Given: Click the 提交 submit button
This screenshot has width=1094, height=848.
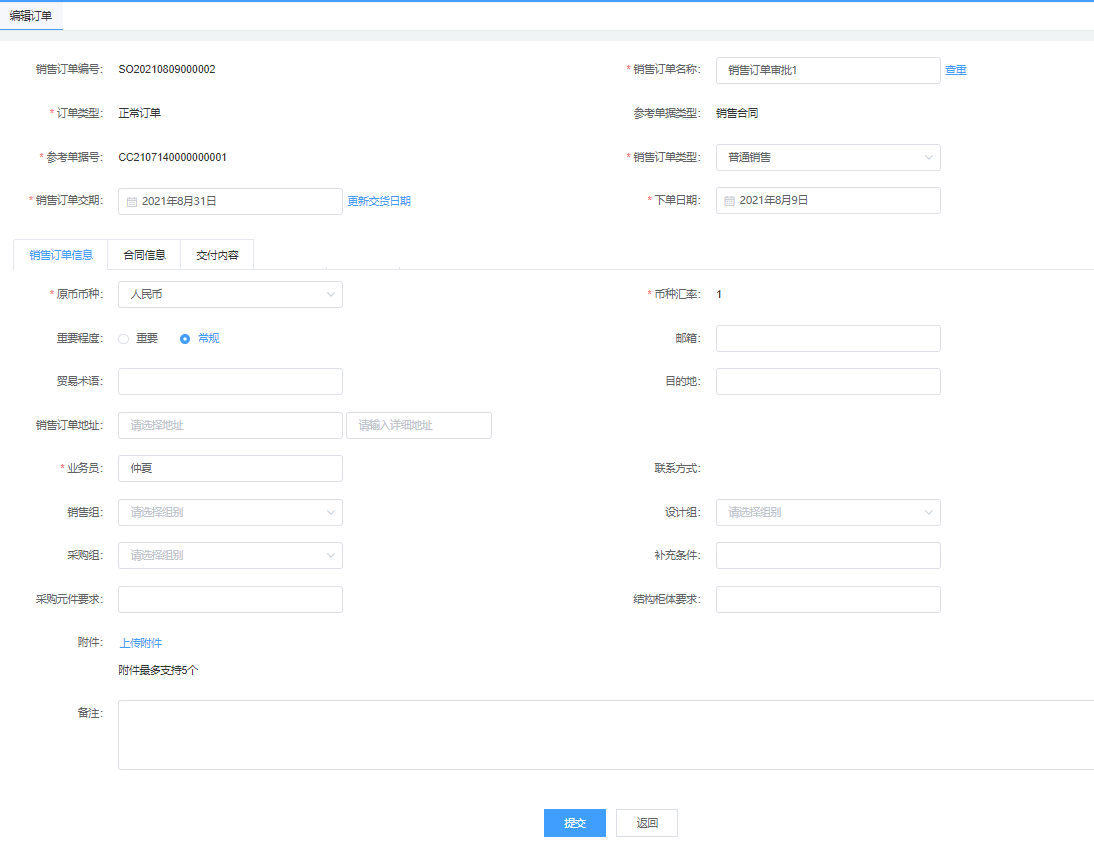Looking at the screenshot, I should (574, 823).
